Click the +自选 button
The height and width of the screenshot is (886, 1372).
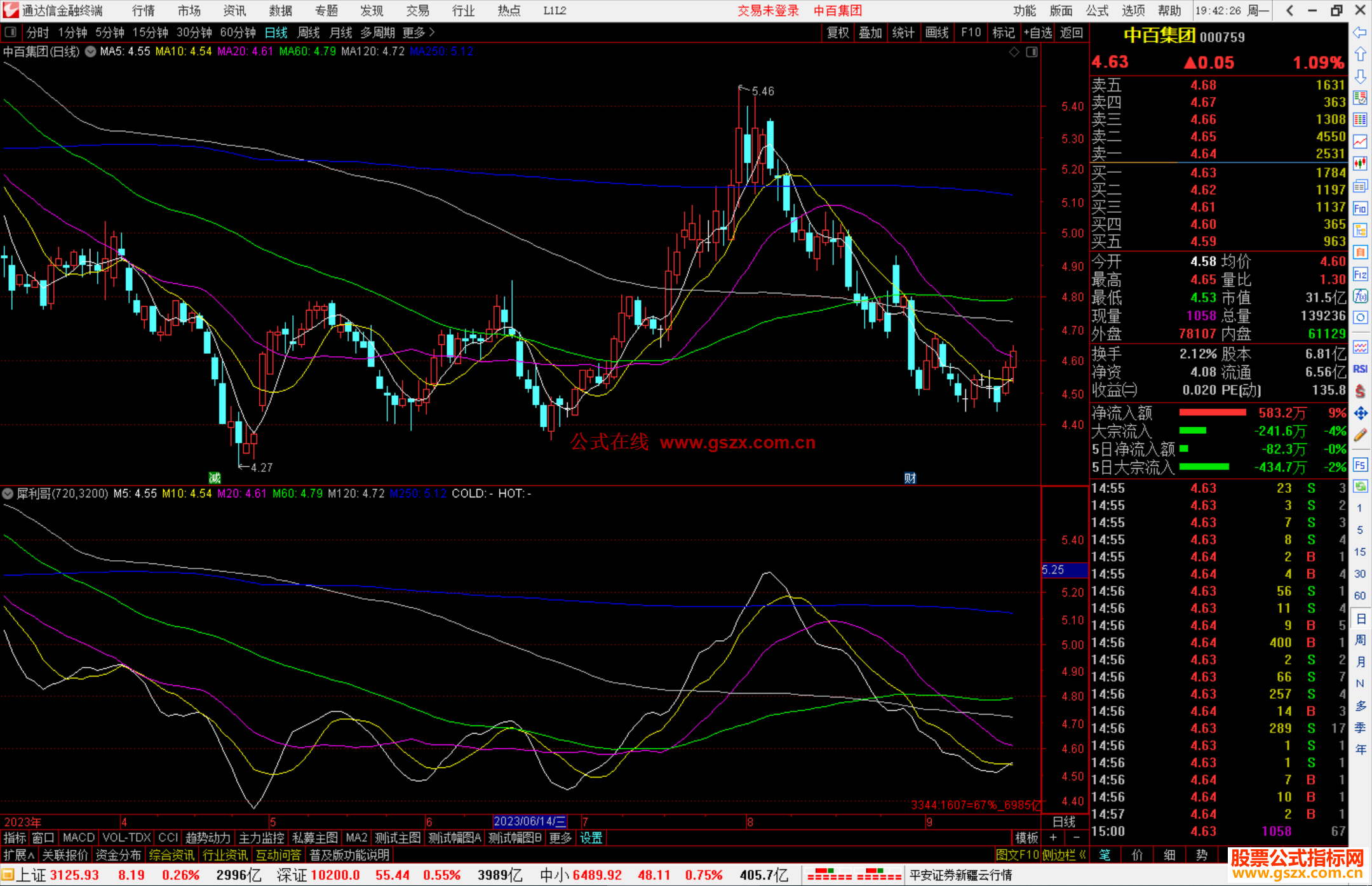pyautogui.click(x=1038, y=32)
